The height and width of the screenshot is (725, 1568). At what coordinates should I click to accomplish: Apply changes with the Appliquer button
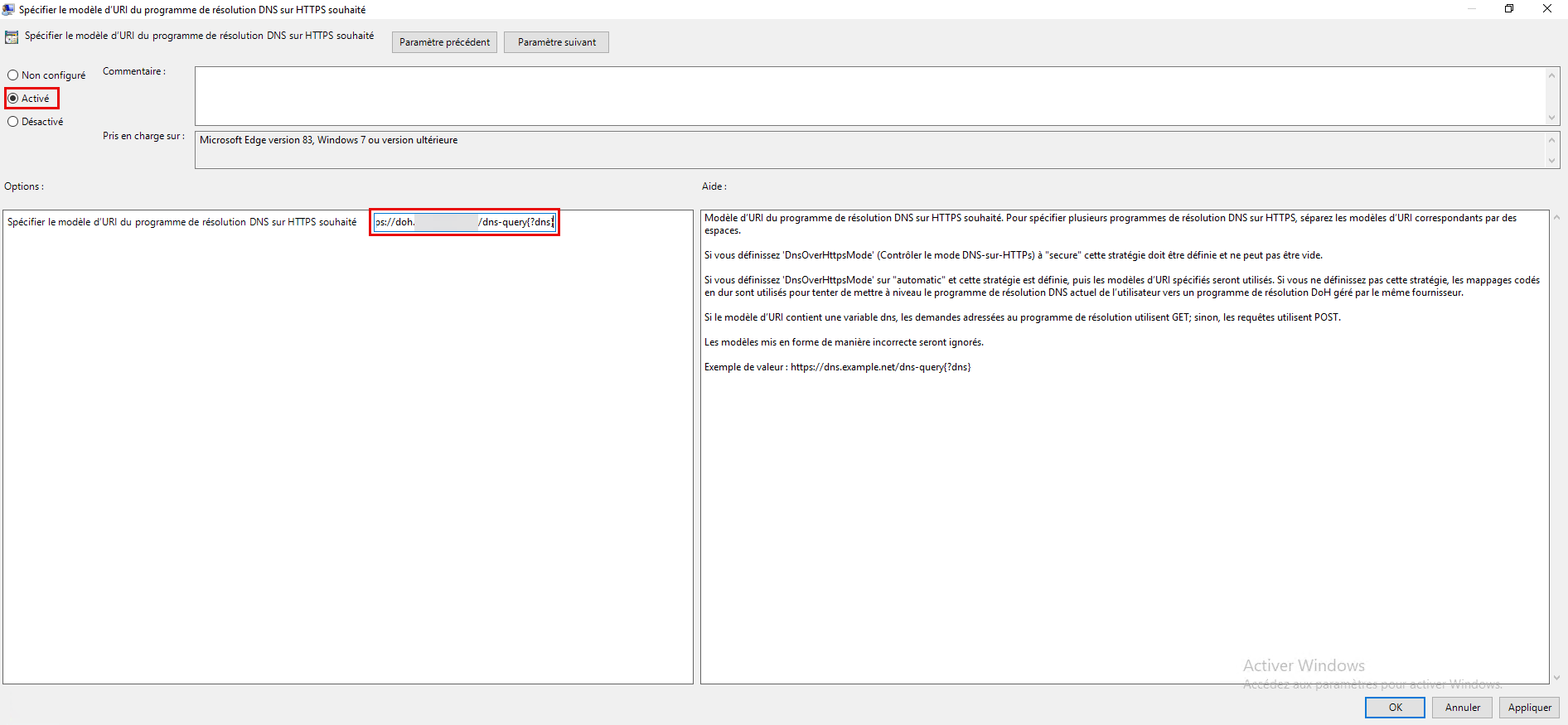pyautogui.click(x=1529, y=708)
